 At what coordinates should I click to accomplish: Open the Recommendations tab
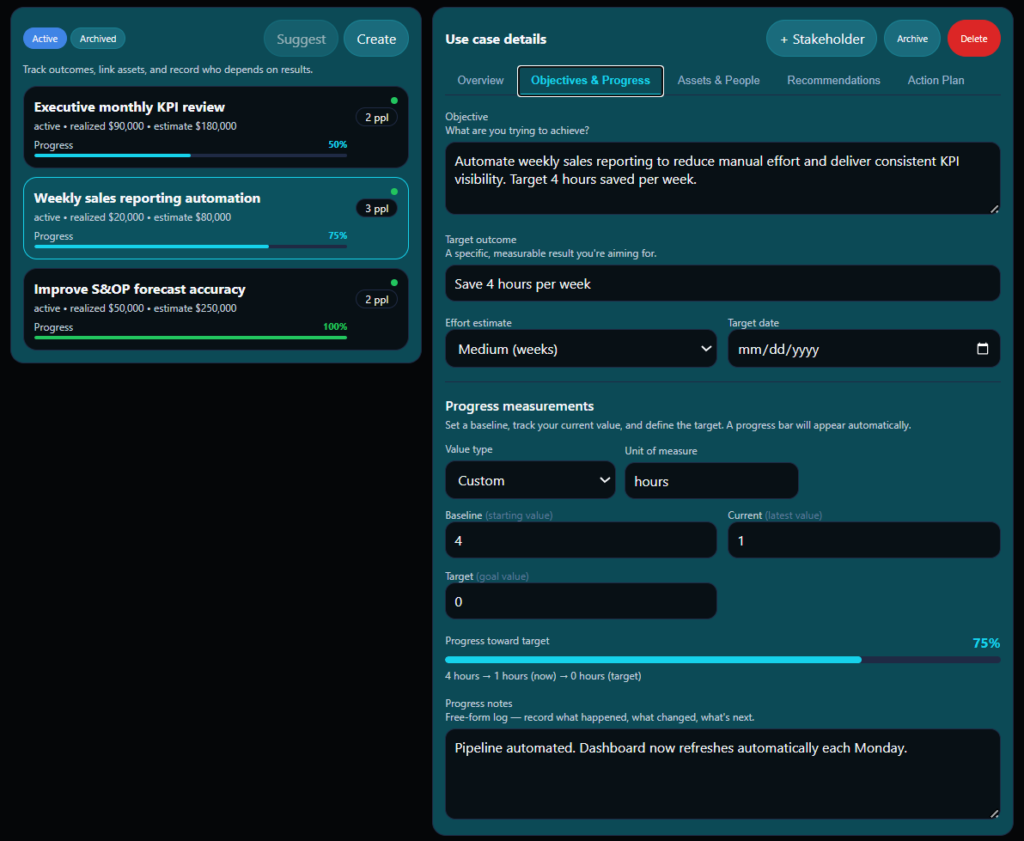pos(833,80)
